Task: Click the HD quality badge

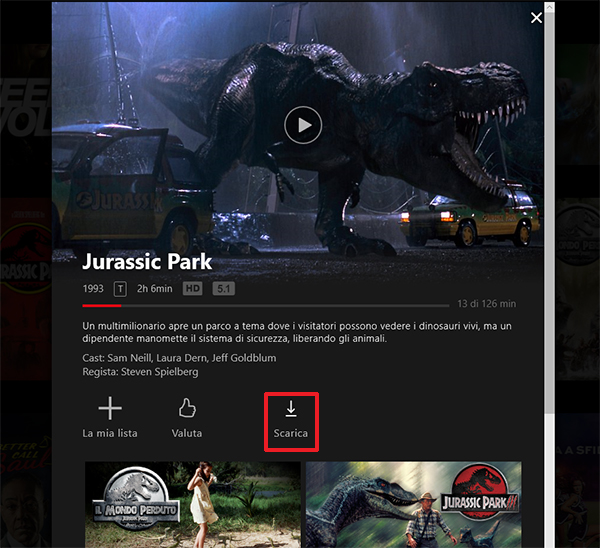Action: [x=192, y=289]
